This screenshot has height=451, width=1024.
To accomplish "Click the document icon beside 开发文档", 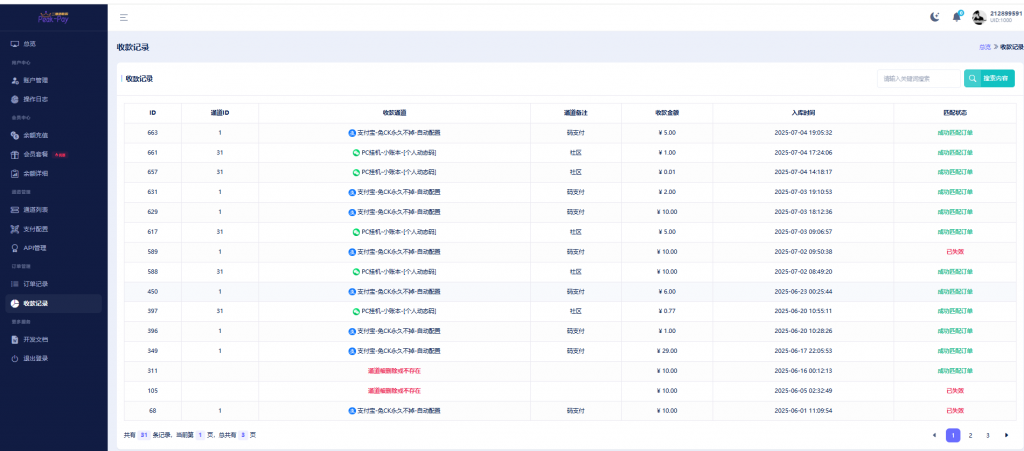I will click(15, 339).
